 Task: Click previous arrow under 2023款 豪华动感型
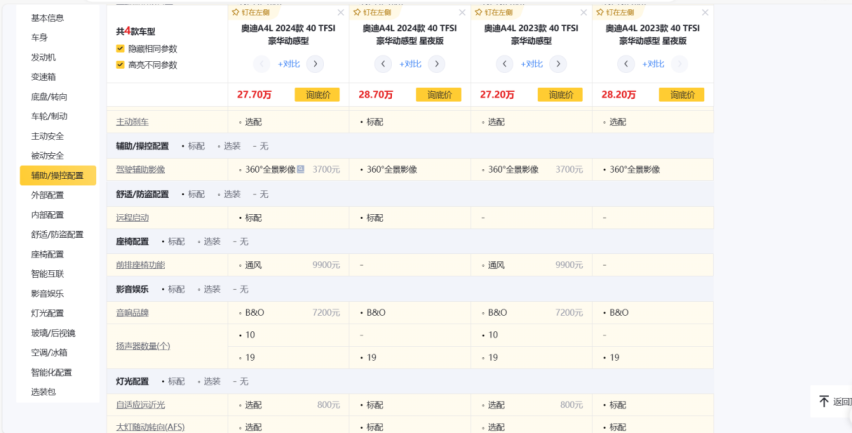(x=505, y=64)
